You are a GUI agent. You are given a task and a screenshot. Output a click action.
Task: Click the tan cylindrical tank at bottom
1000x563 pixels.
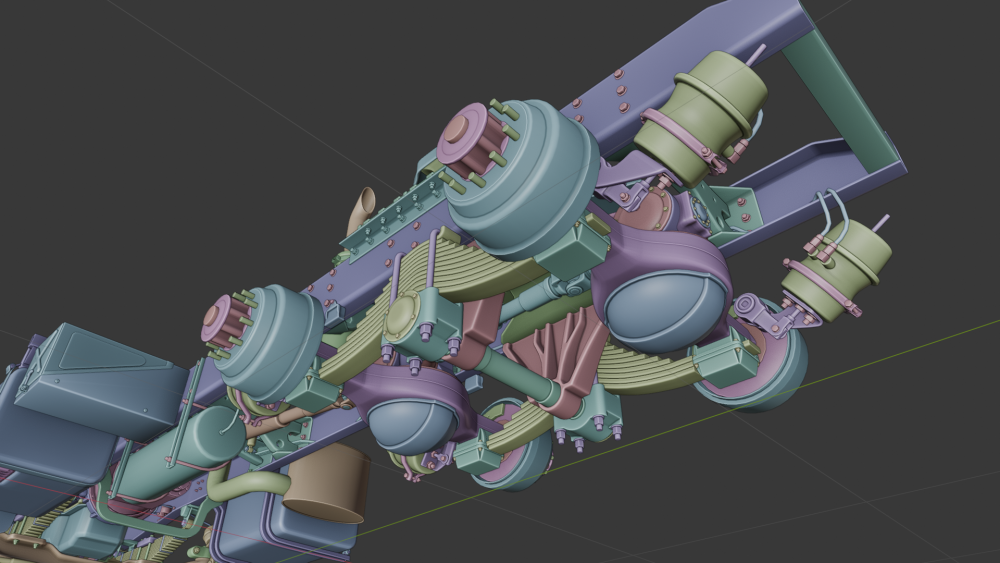(x=328, y=484)
